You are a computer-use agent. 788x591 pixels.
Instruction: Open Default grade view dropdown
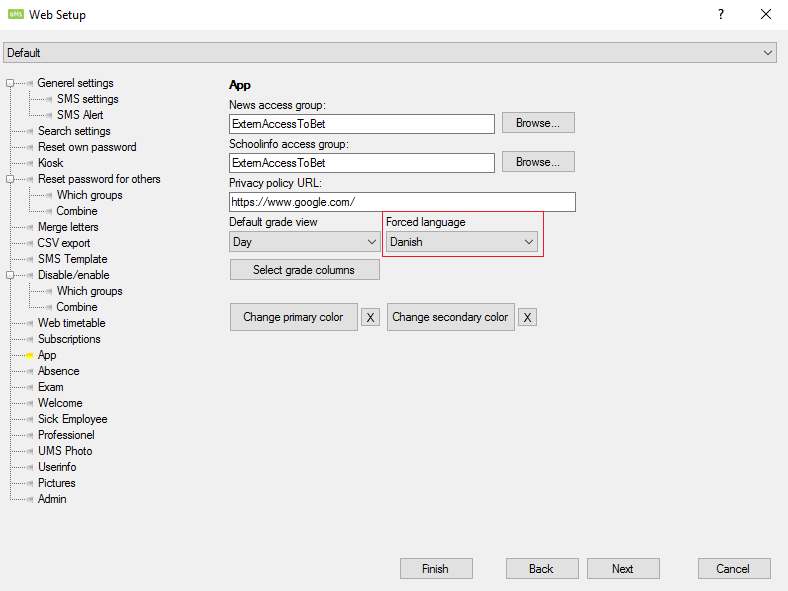click(x=303, y=242)
